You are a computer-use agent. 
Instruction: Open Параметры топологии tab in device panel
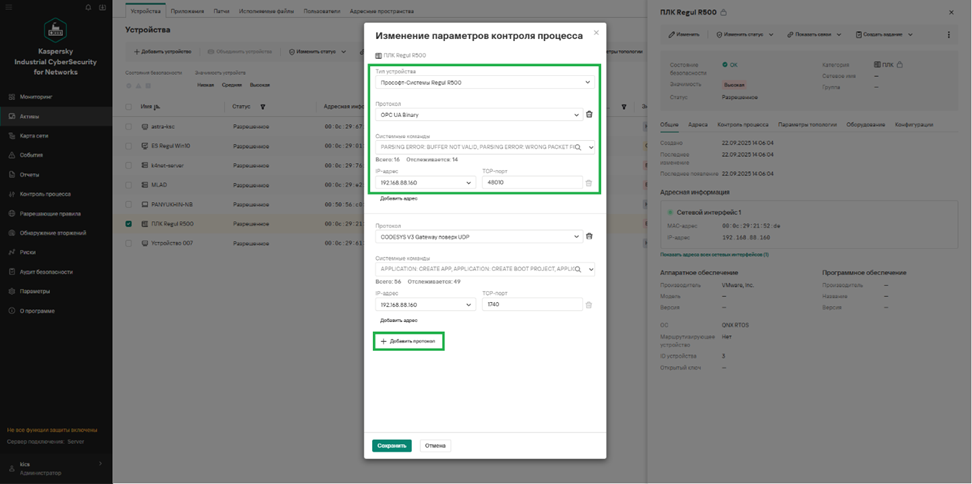click(x=807, y=125)
